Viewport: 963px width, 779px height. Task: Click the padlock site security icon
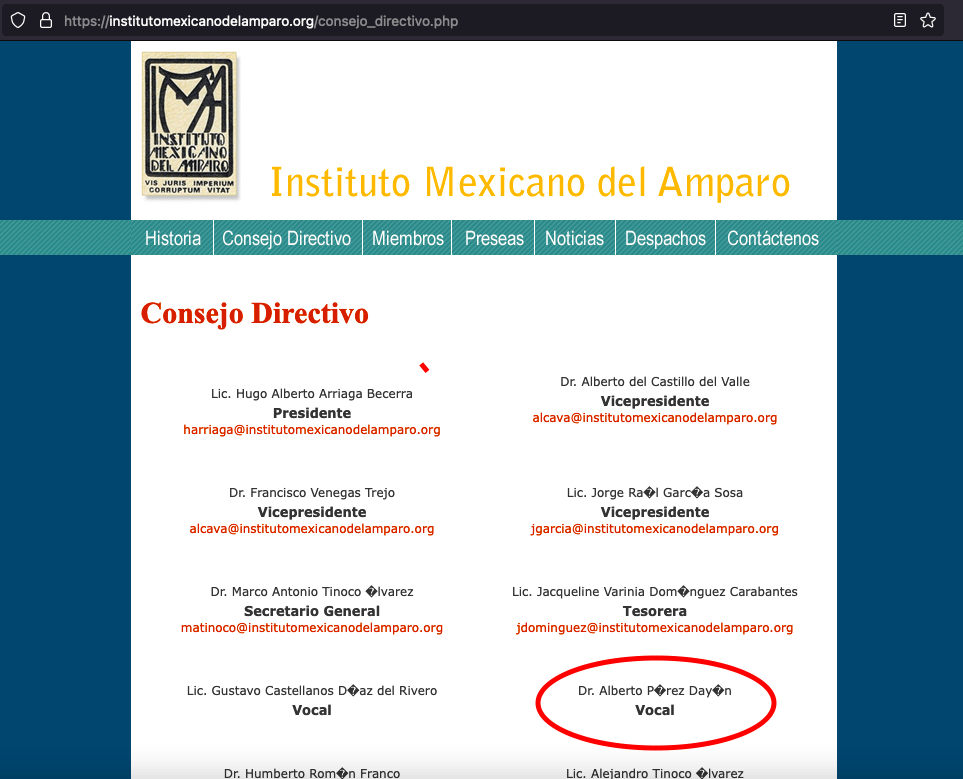[45, 20]
